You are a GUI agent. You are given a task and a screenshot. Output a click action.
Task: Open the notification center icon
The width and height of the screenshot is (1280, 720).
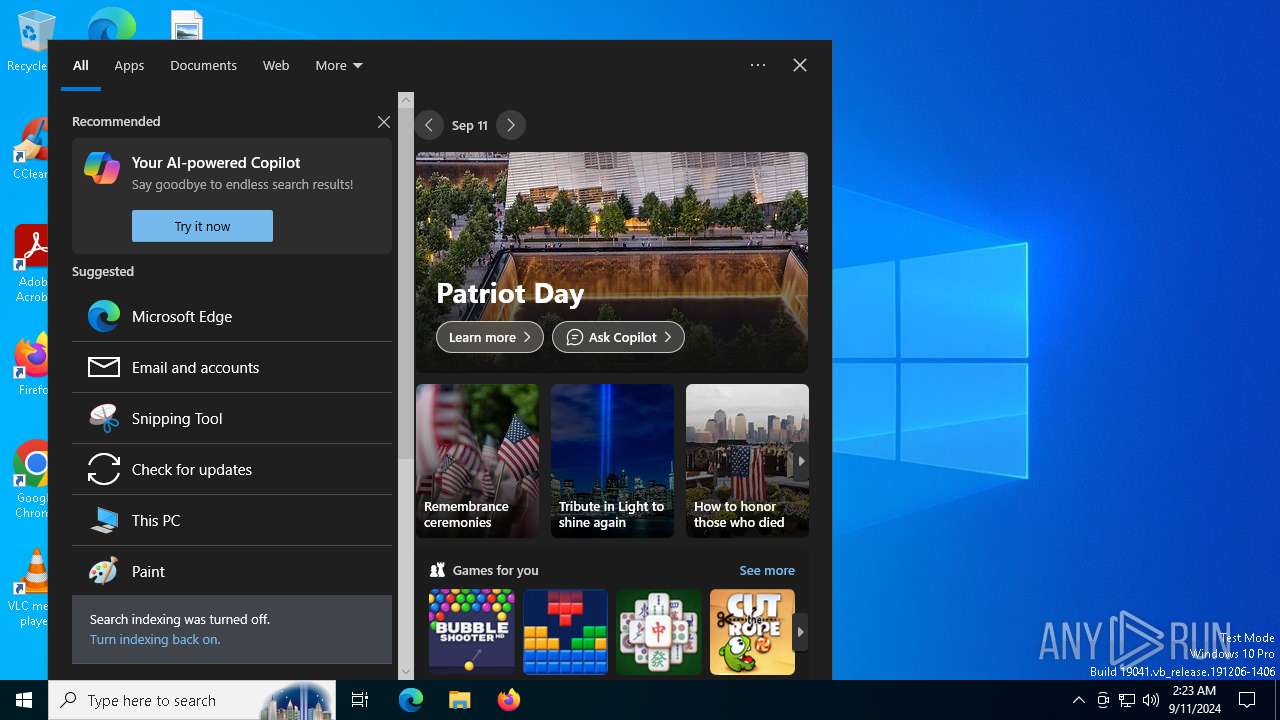pos(1247,700)
